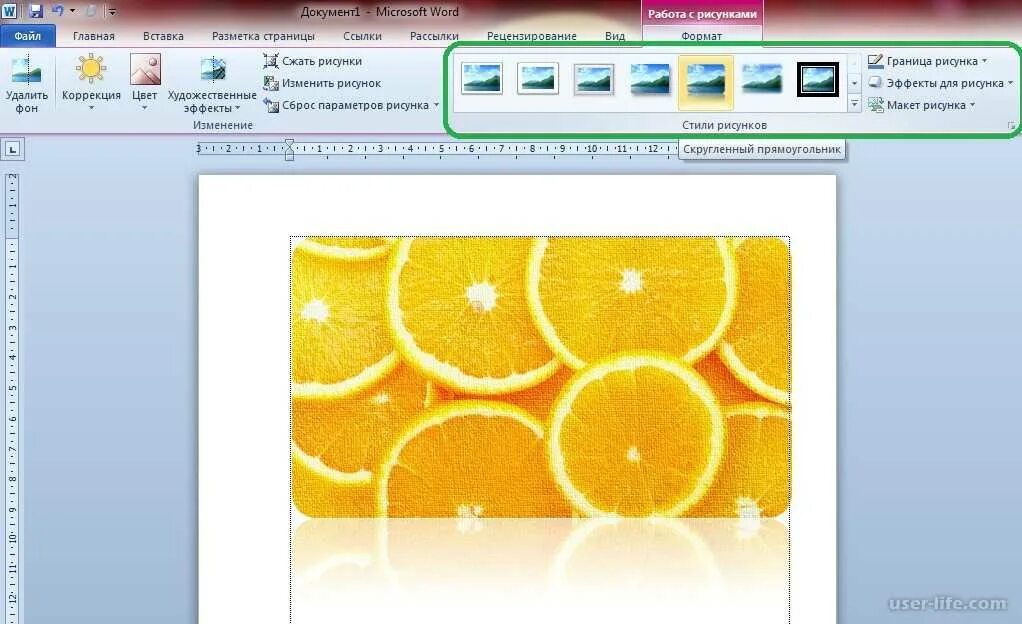
Task: Click the tab stop selector on ruler corner
Action: click(x=12, y=149)
